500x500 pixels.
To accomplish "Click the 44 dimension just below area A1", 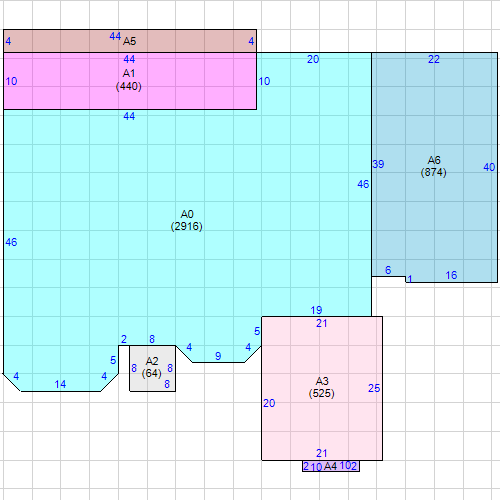I will [129, 116].
